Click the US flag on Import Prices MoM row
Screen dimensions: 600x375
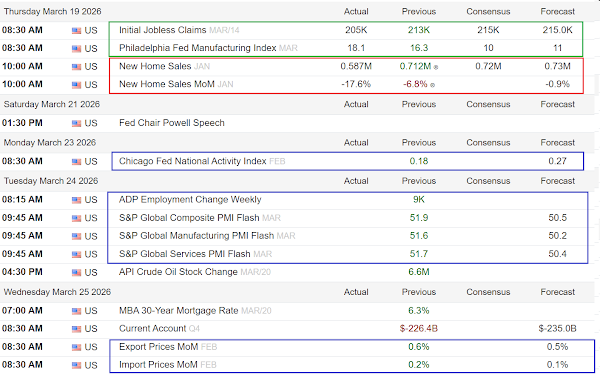point(77,365)
